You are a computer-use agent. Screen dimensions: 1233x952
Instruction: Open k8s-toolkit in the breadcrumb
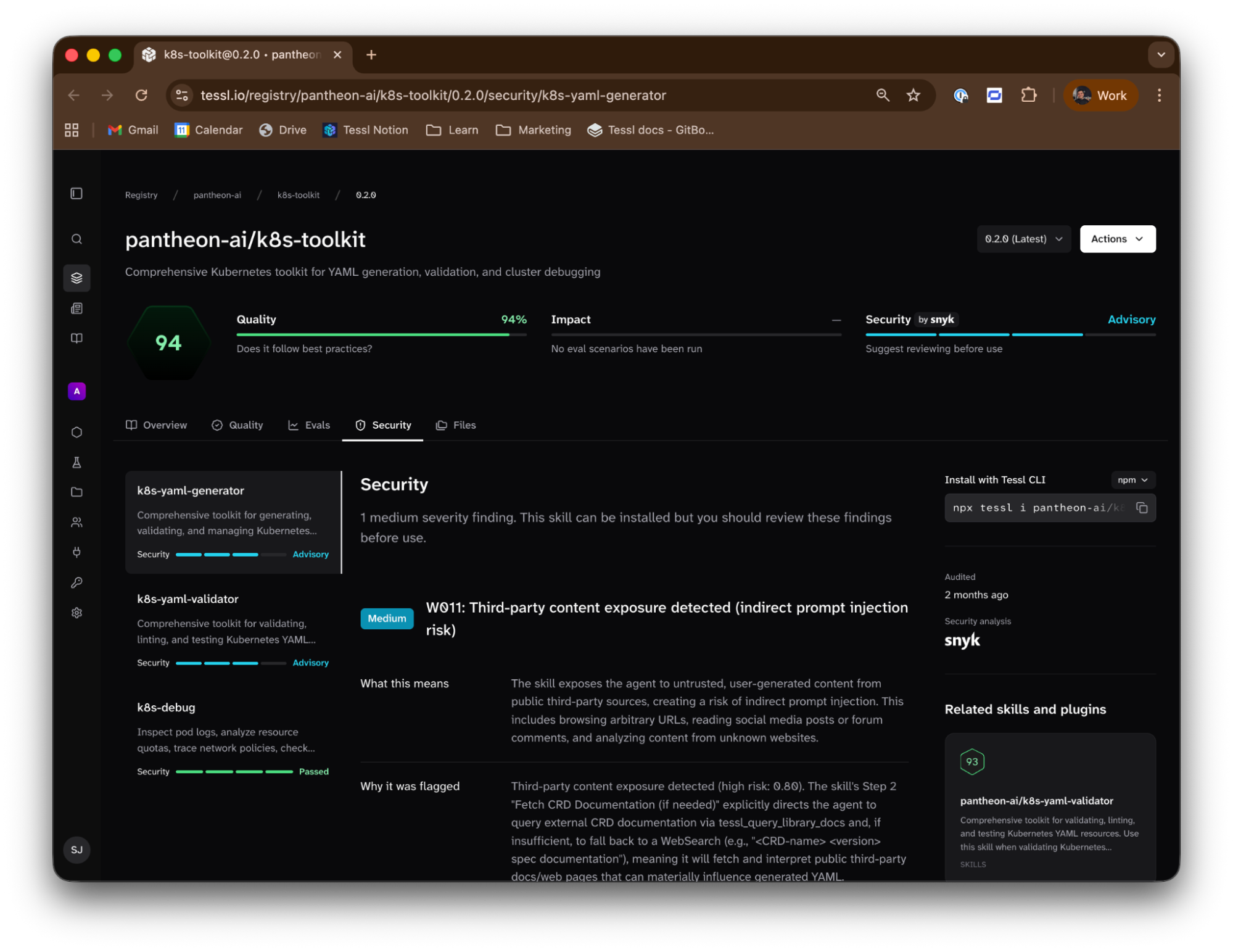point(299,195)
